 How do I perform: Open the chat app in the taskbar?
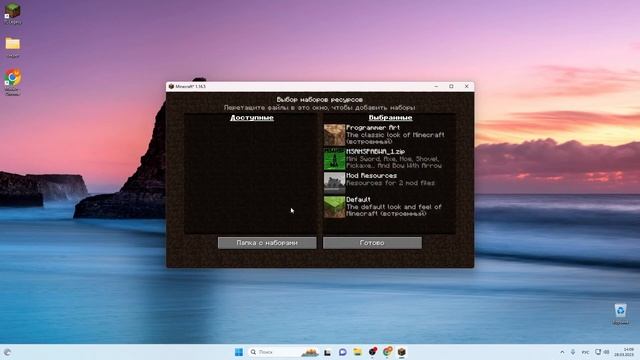342,352
